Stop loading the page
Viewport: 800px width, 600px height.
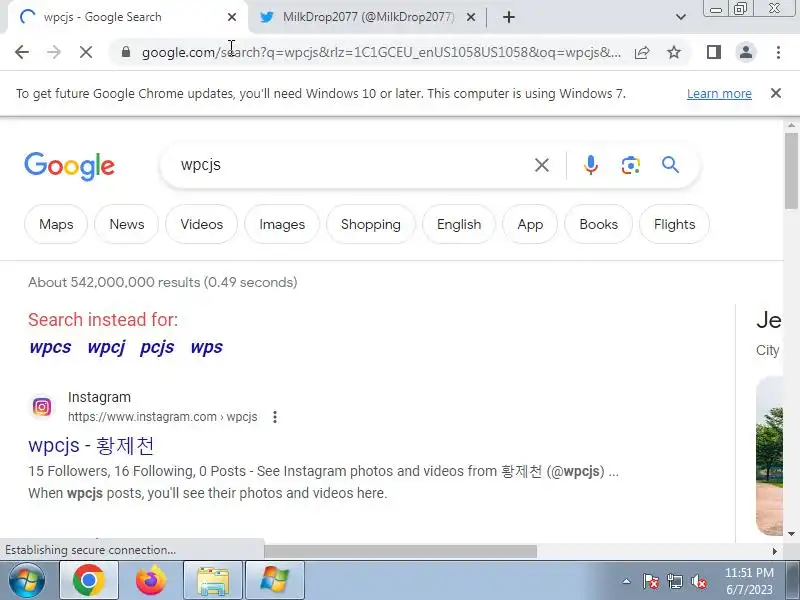pyautogui.click(x=86, y=52)
